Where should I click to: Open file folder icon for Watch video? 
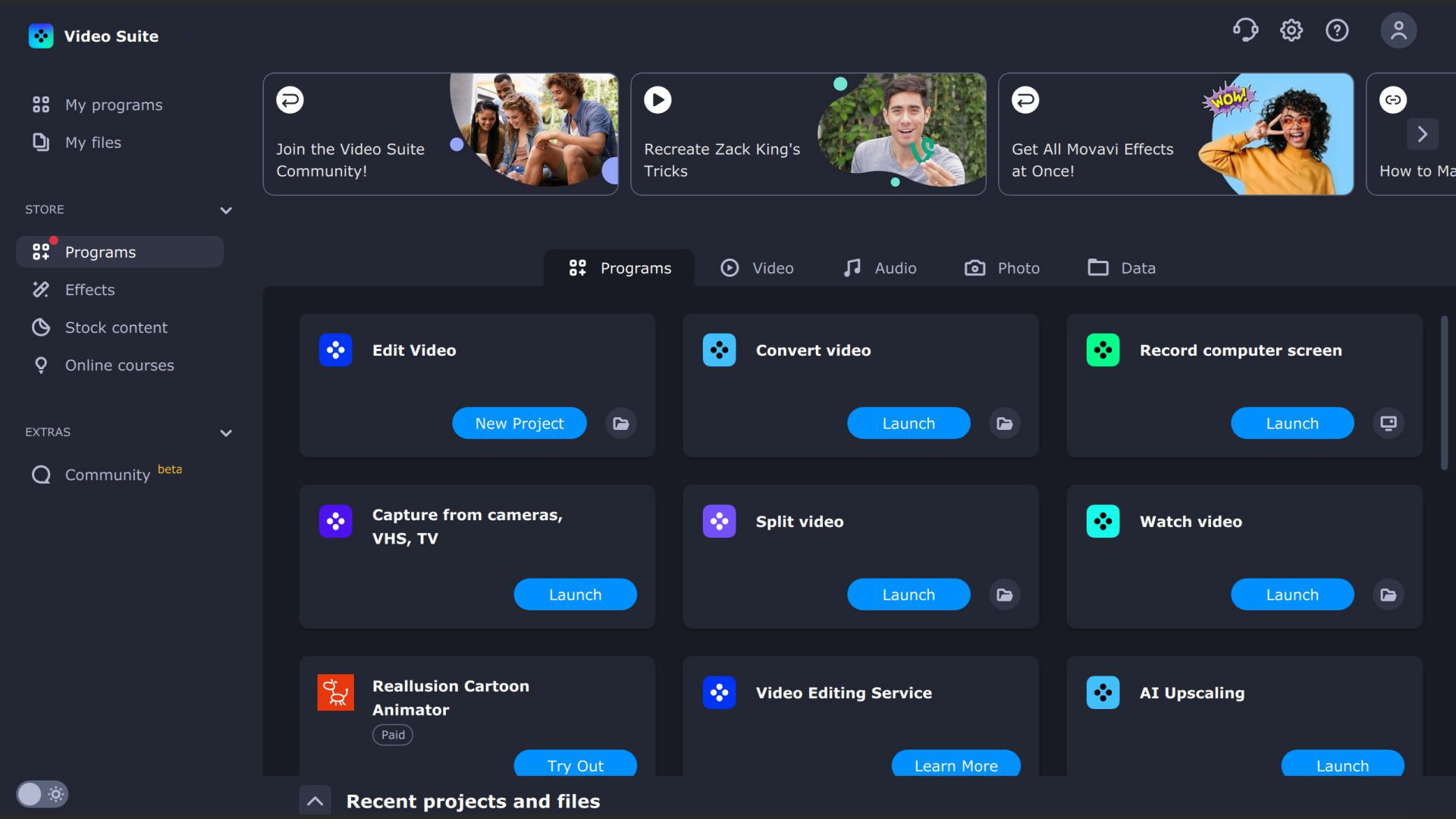pos(1389,595)
